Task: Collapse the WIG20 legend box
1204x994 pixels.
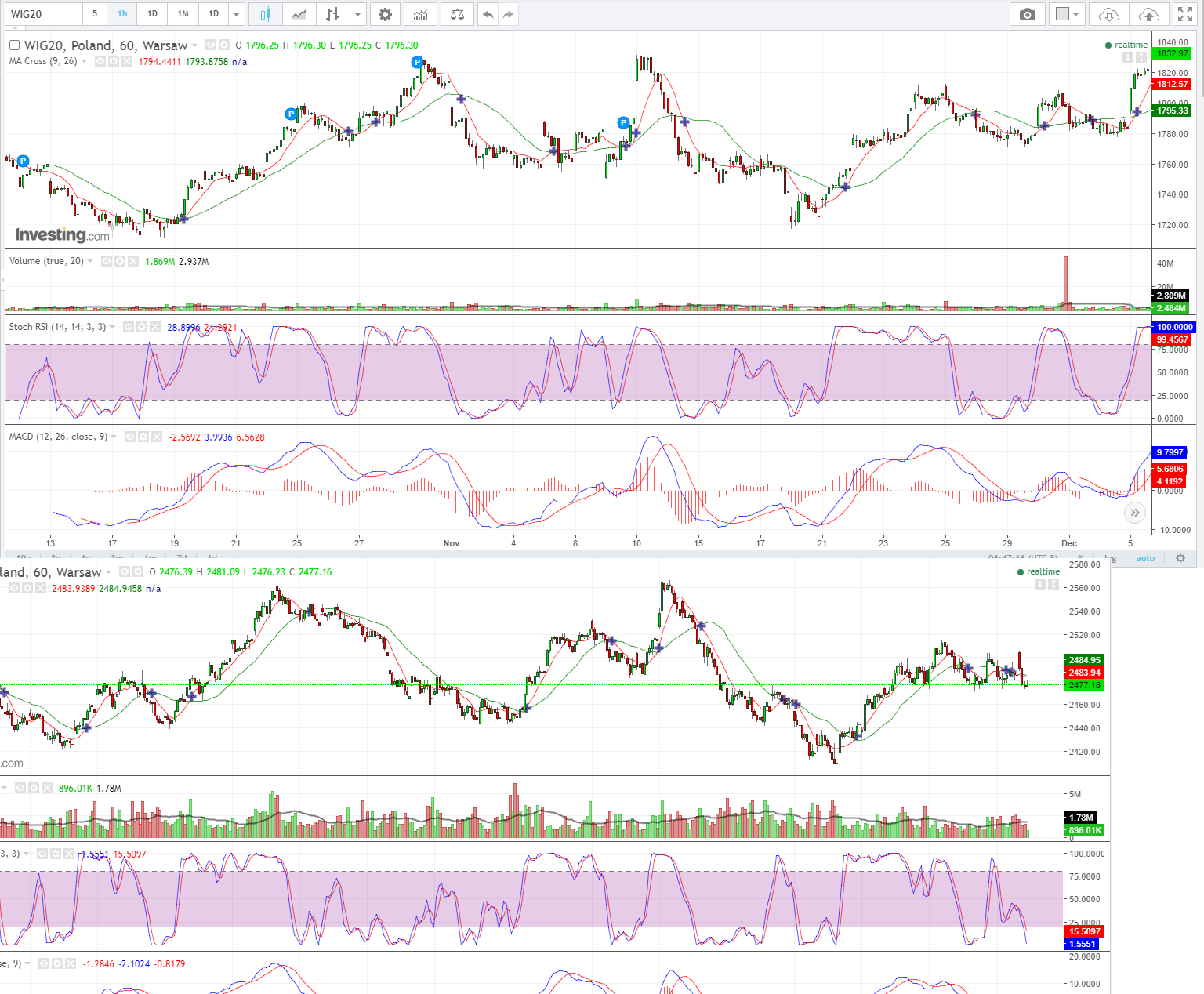Action: tap(14, 45)
